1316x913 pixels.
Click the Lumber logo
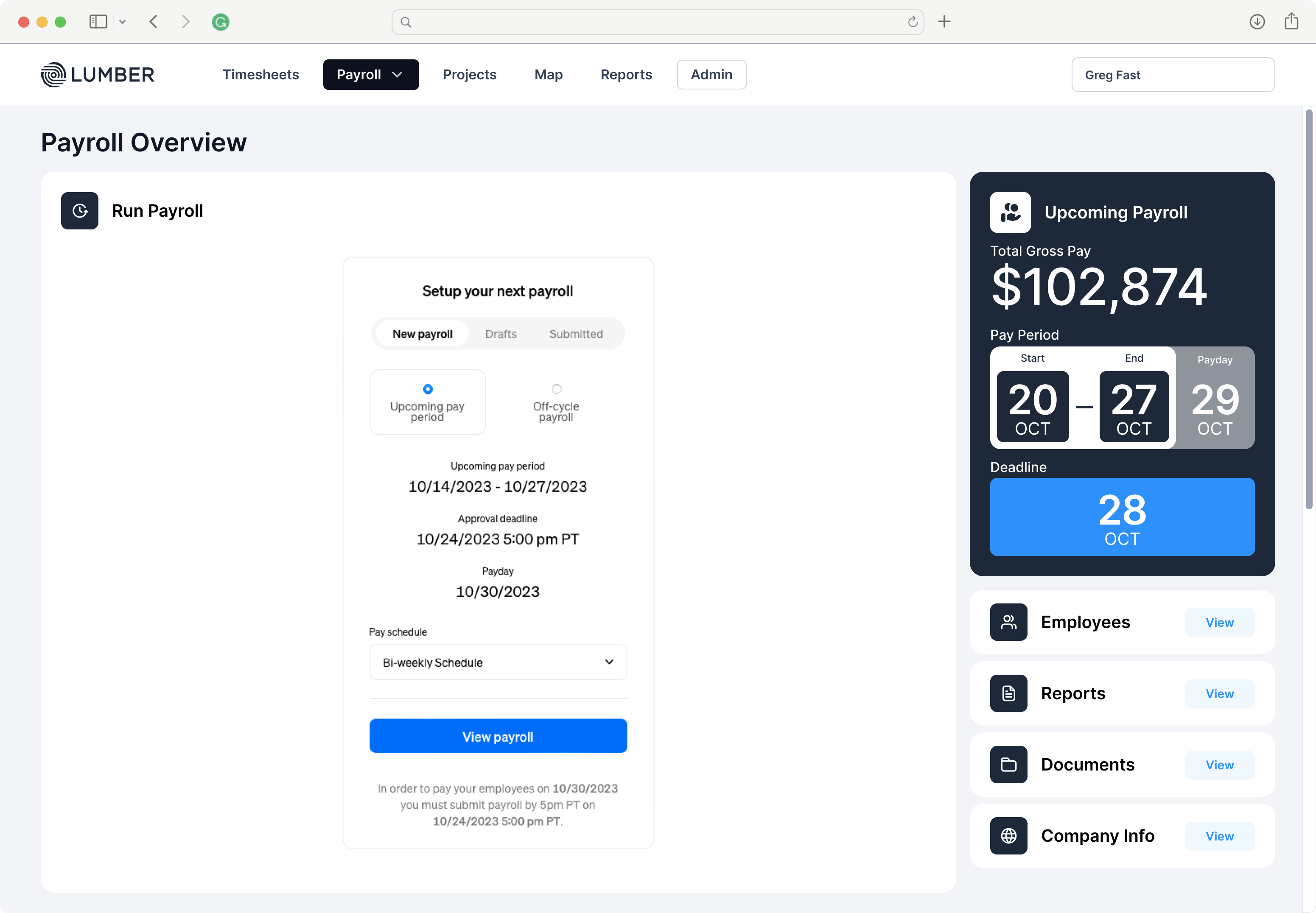click(x=97, y=74)
